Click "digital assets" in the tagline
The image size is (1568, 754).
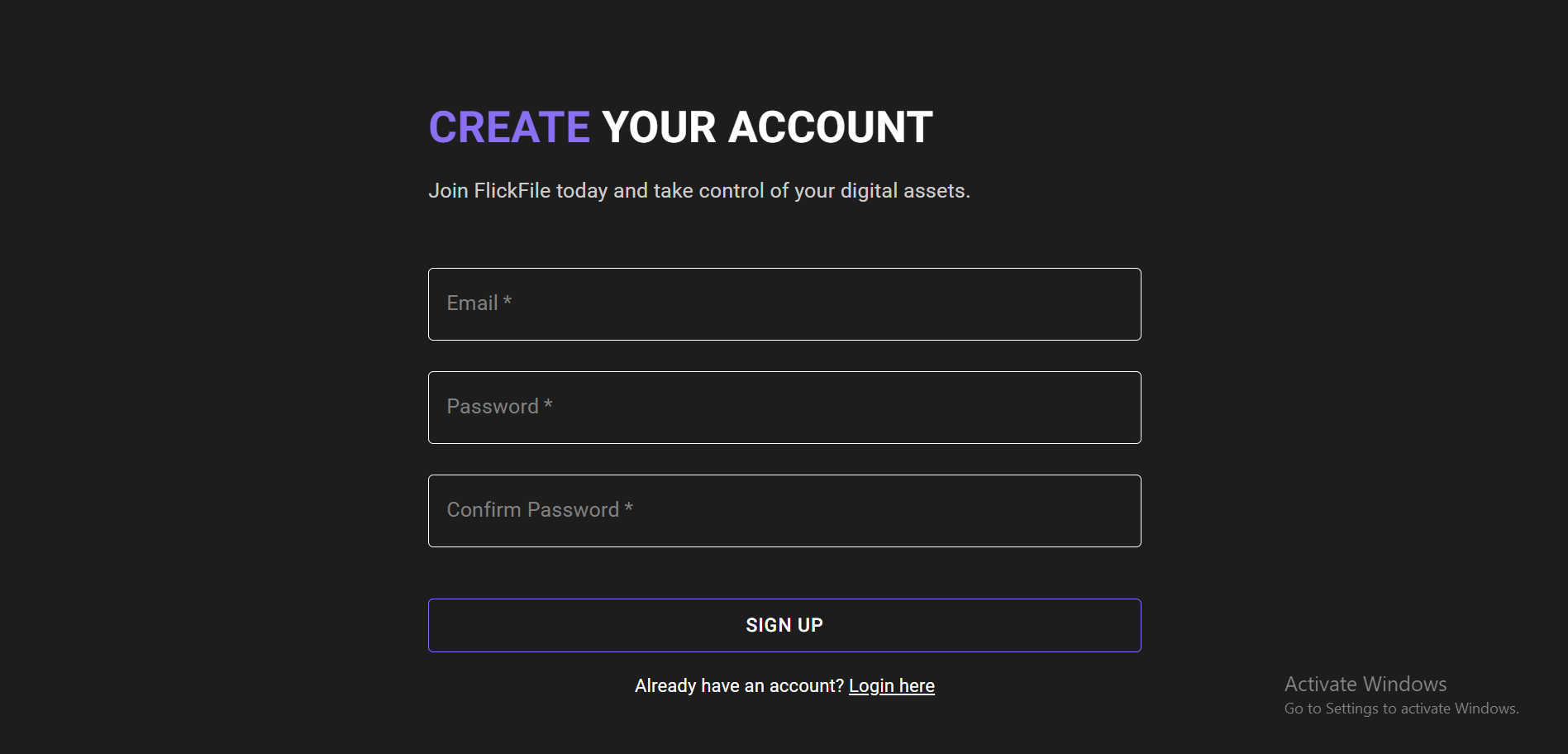[x=903, y=191]
